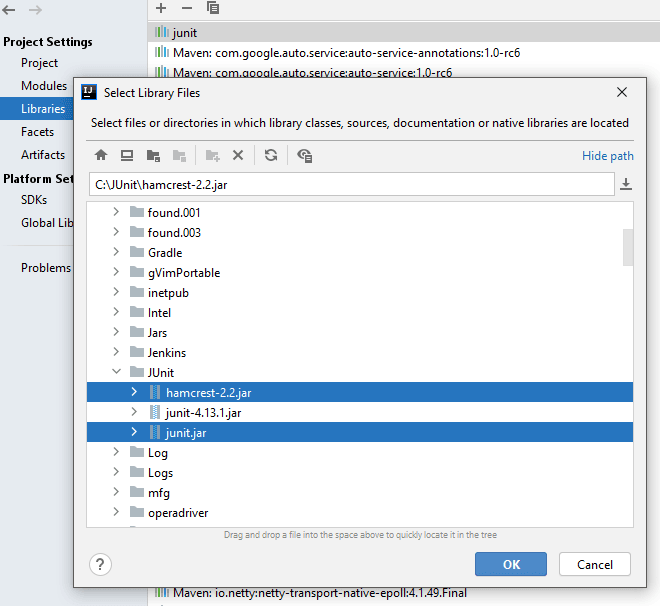Refresh the file tree
This screenshot has height=606, width=660.
pos(271,155)
